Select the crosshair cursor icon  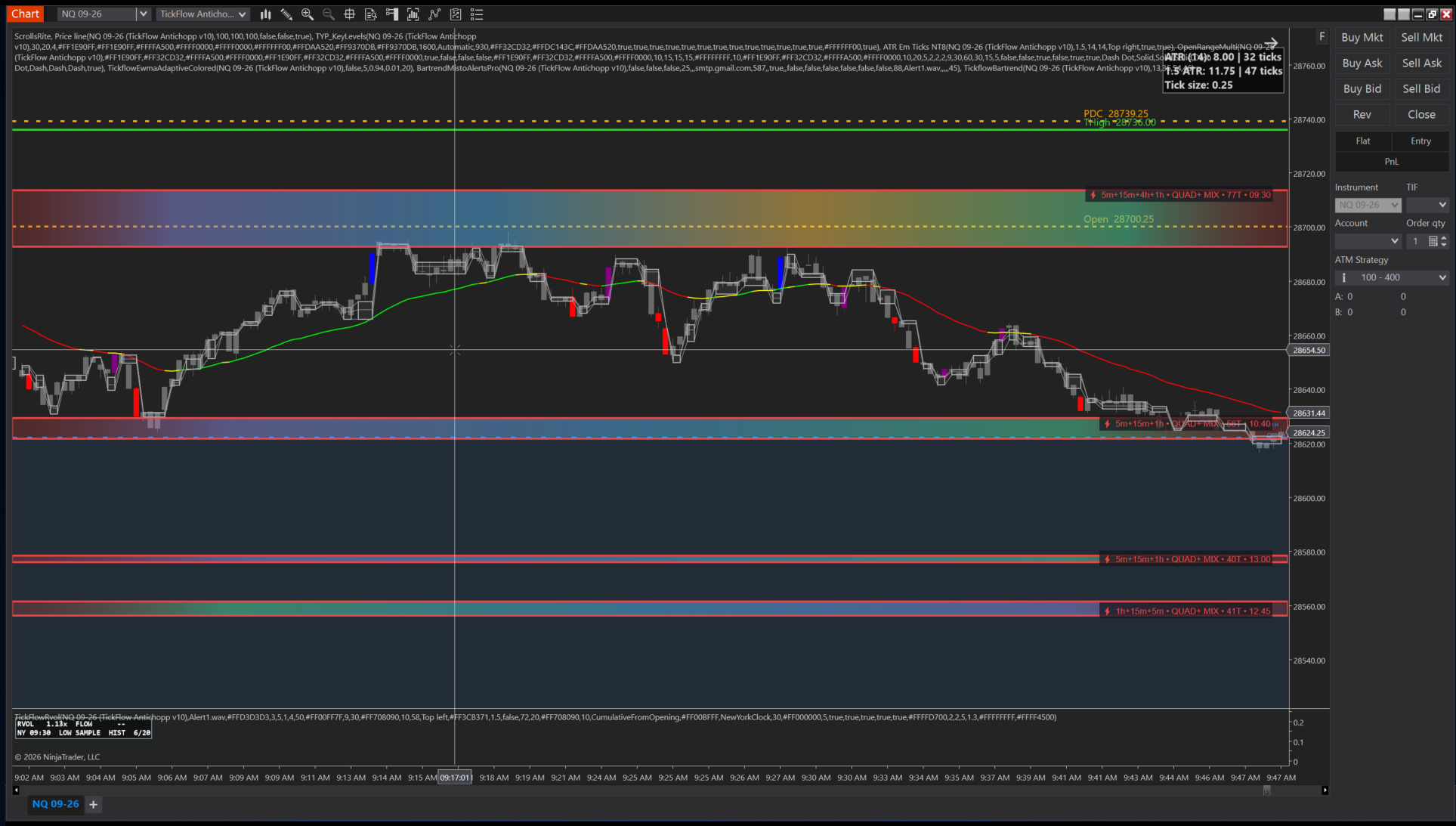click(x=350, y=14)
